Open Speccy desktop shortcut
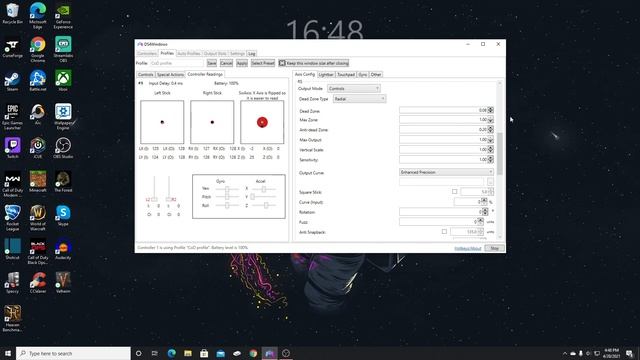The image size is (640, 360). 12,283
